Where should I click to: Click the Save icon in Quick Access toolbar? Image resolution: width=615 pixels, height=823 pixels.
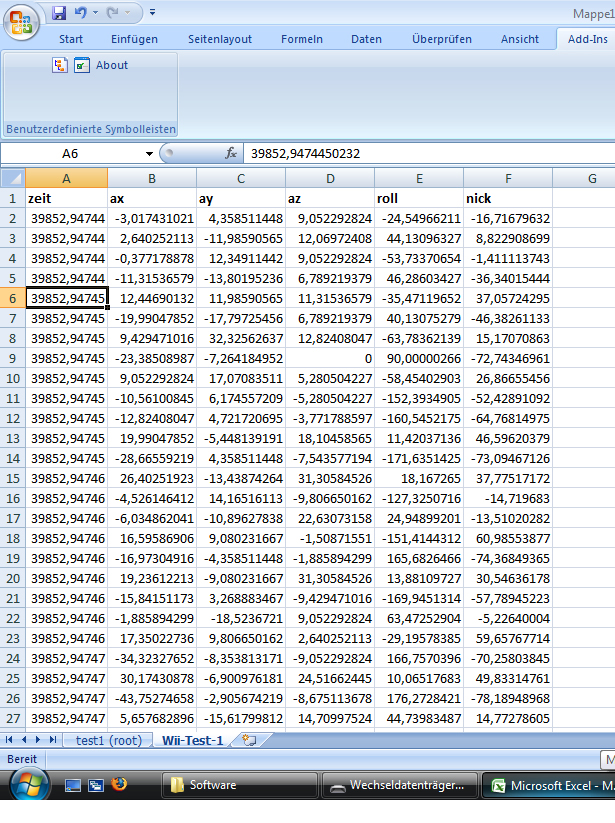59,13
